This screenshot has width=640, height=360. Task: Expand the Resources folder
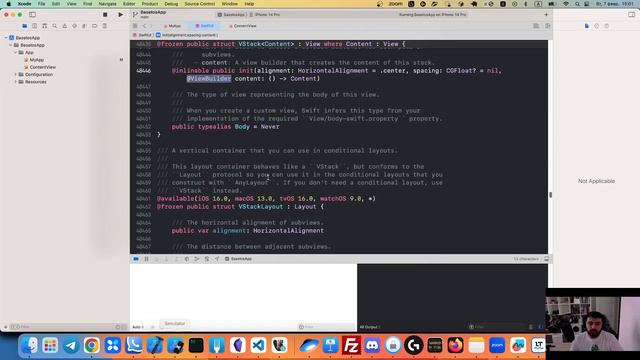[16, 82]
